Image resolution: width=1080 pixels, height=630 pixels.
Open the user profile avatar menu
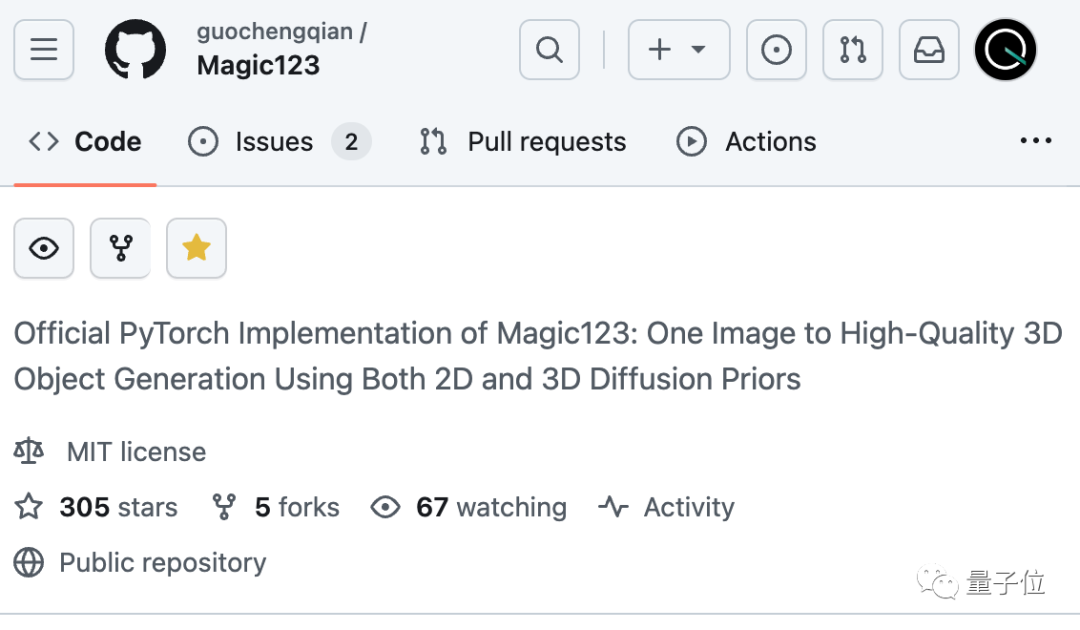(1005, 49)
